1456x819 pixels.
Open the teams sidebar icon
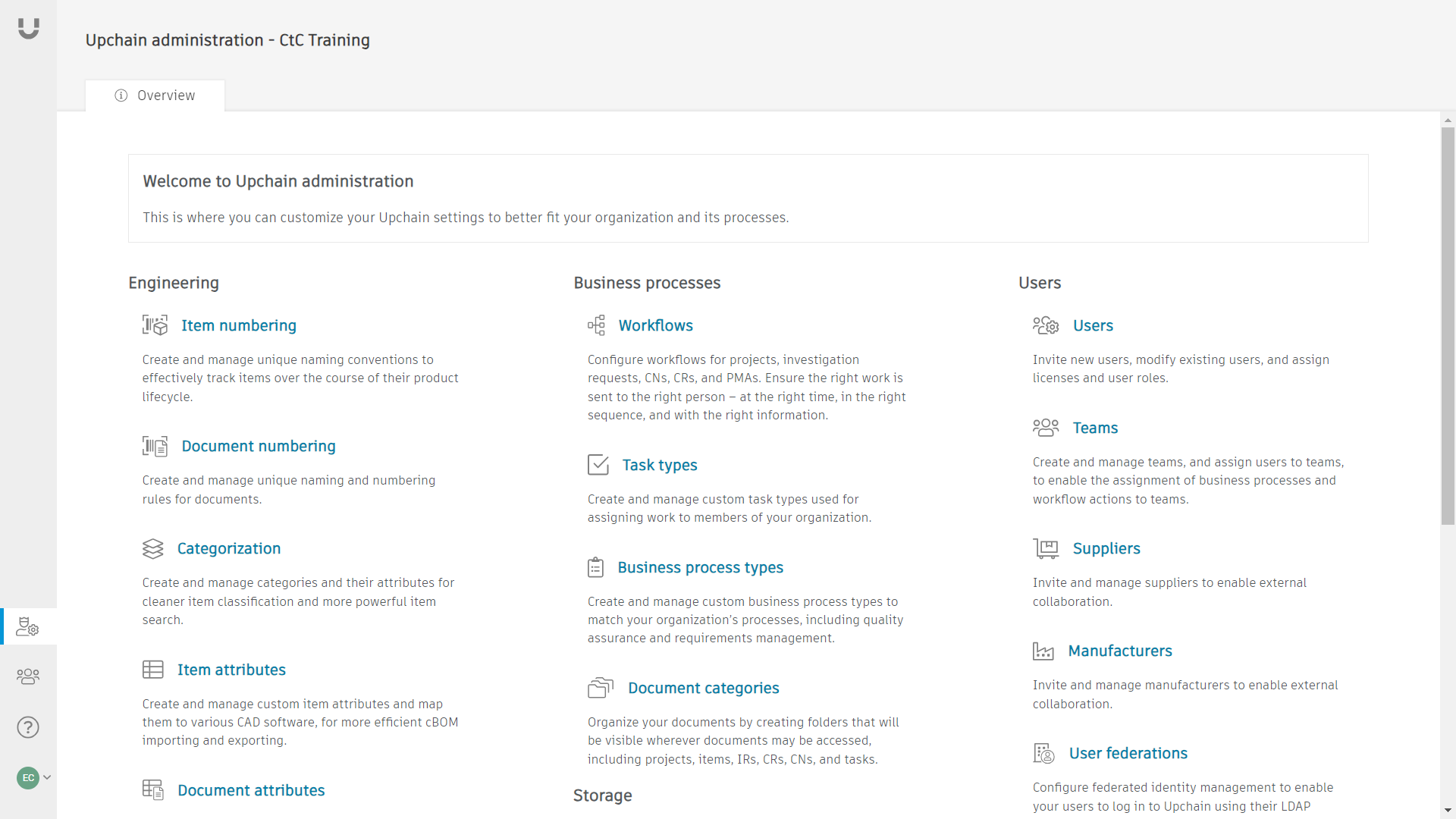coord(28,676)
